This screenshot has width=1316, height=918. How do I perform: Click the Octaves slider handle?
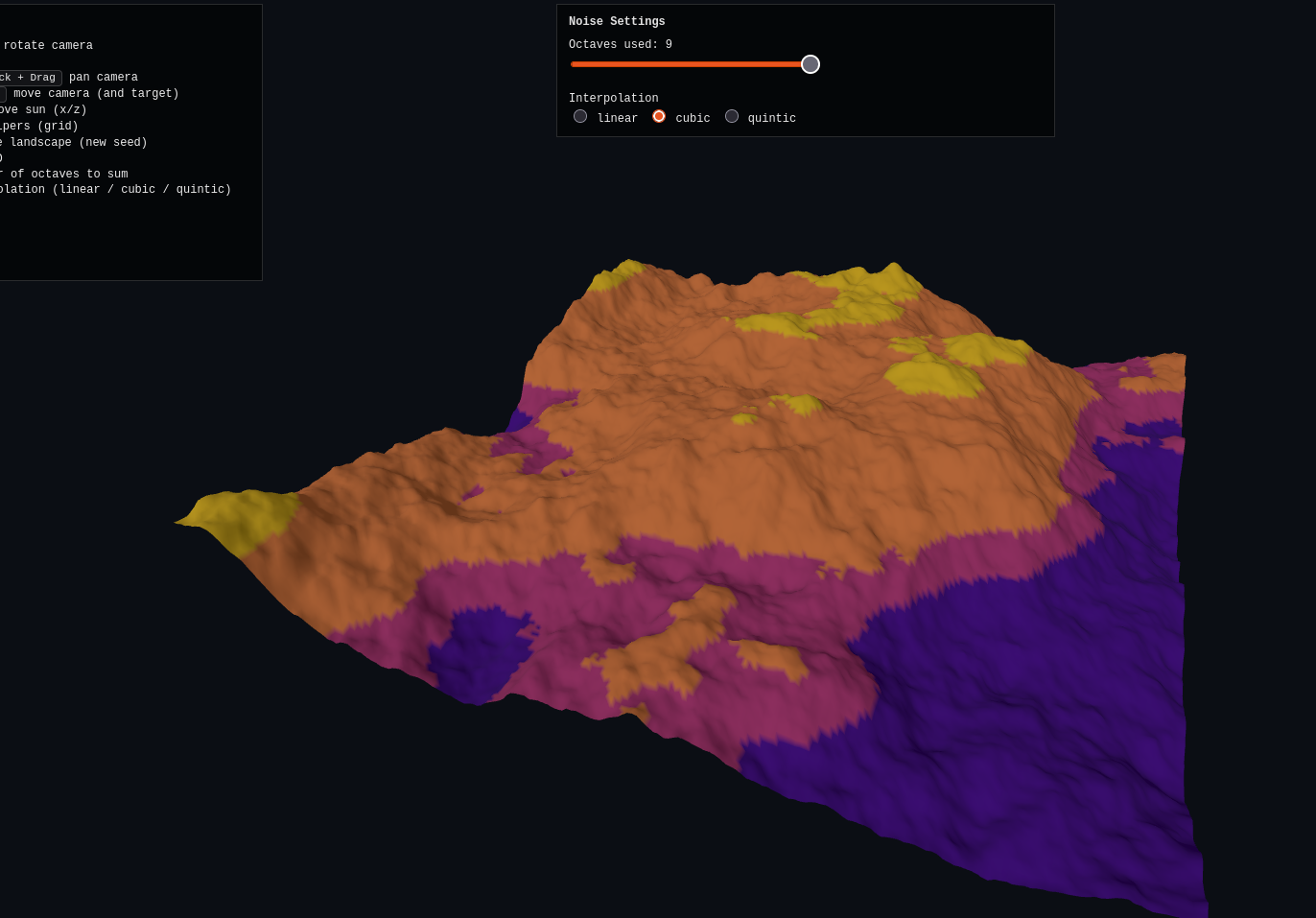[x=811, y=64]
